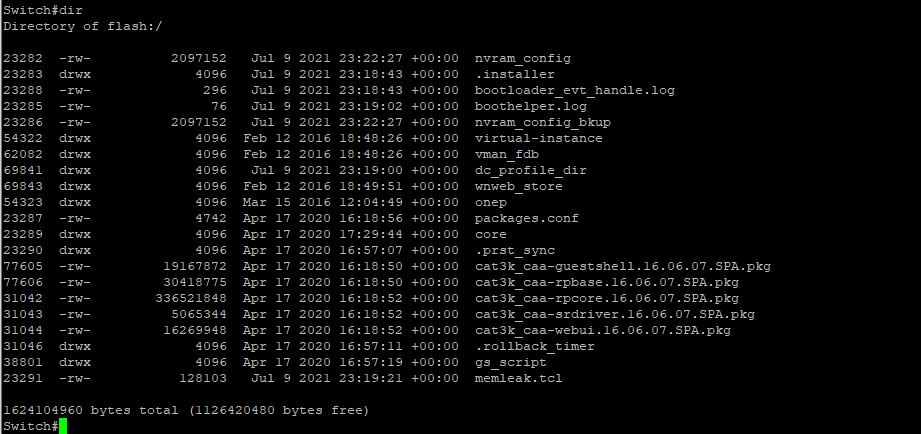Select the core directory entry
The height and width of the screenshot is (434, 921).
tap(490, 234)
